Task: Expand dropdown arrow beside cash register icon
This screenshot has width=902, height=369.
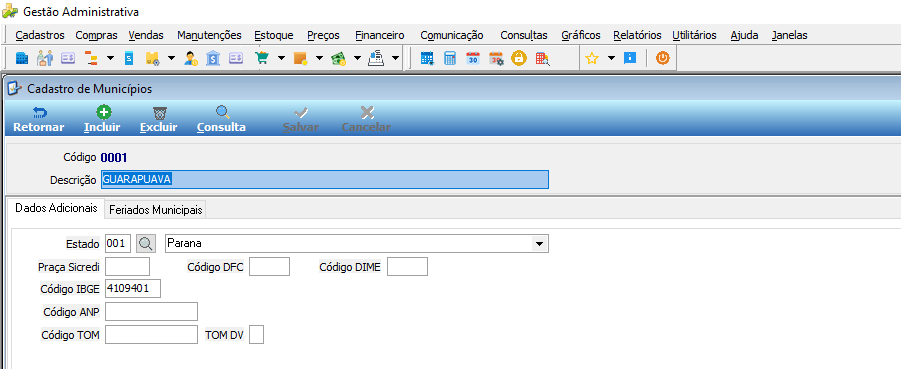Action: [395, 58]
